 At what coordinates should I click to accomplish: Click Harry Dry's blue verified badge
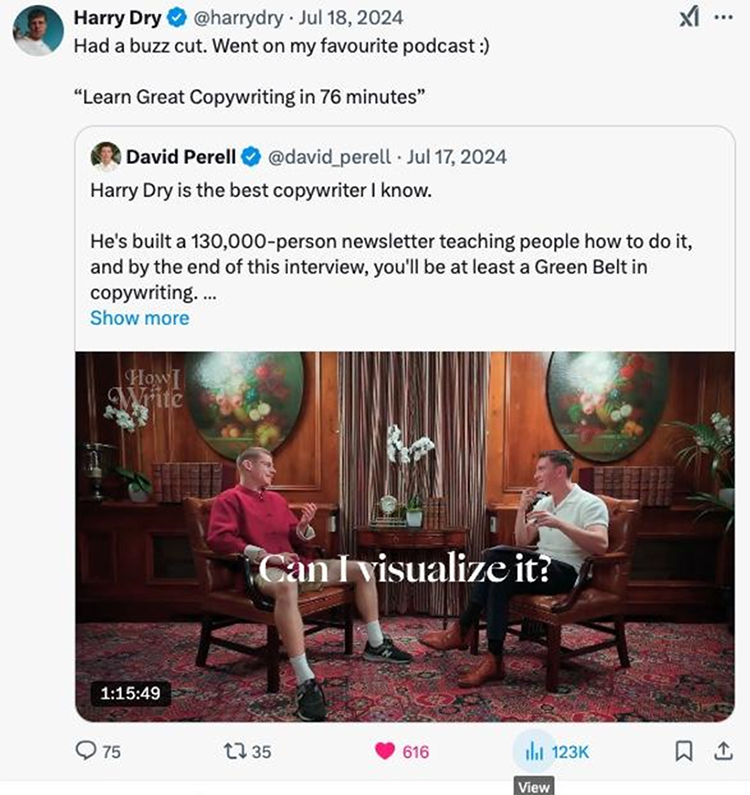[175, 19]
